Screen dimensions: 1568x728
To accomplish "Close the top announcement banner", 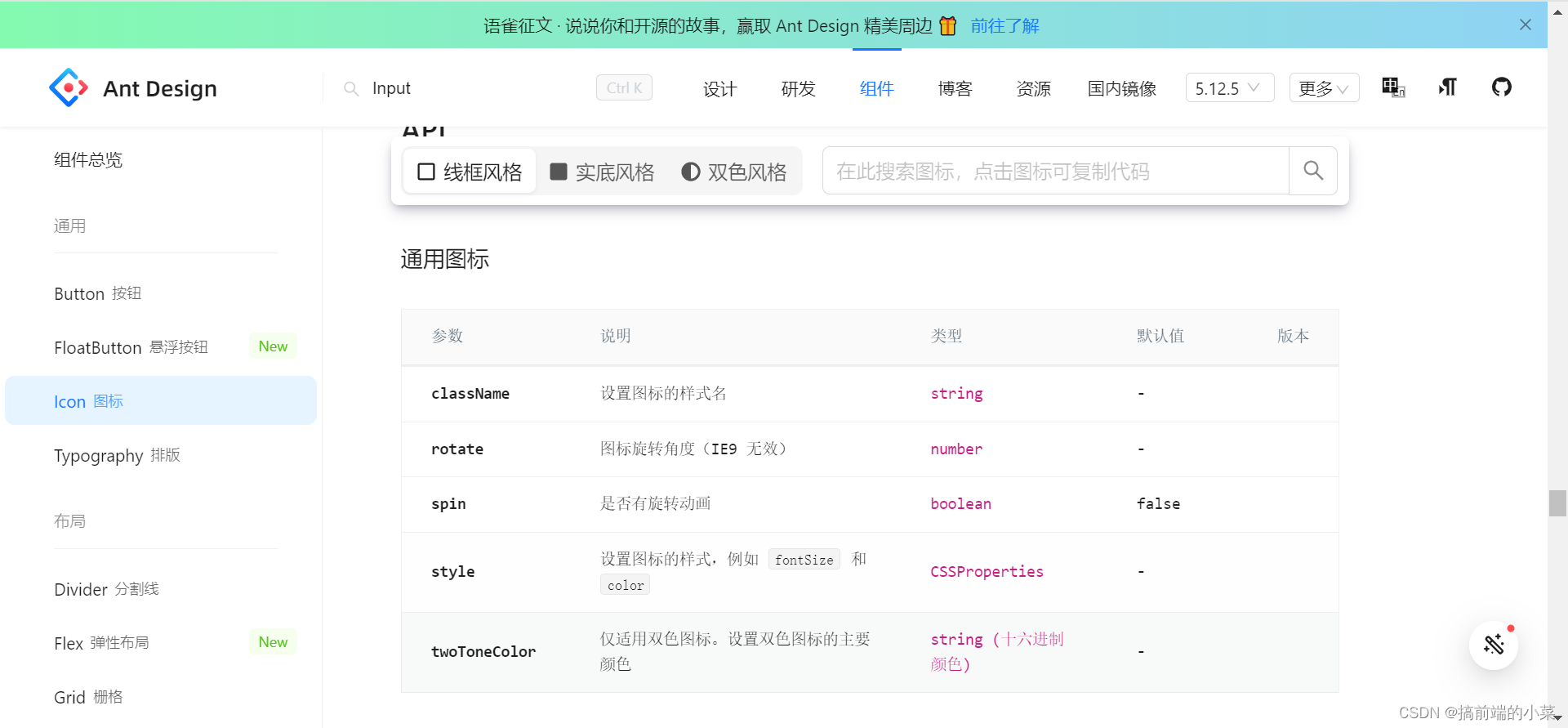I will click(1526, 25).
